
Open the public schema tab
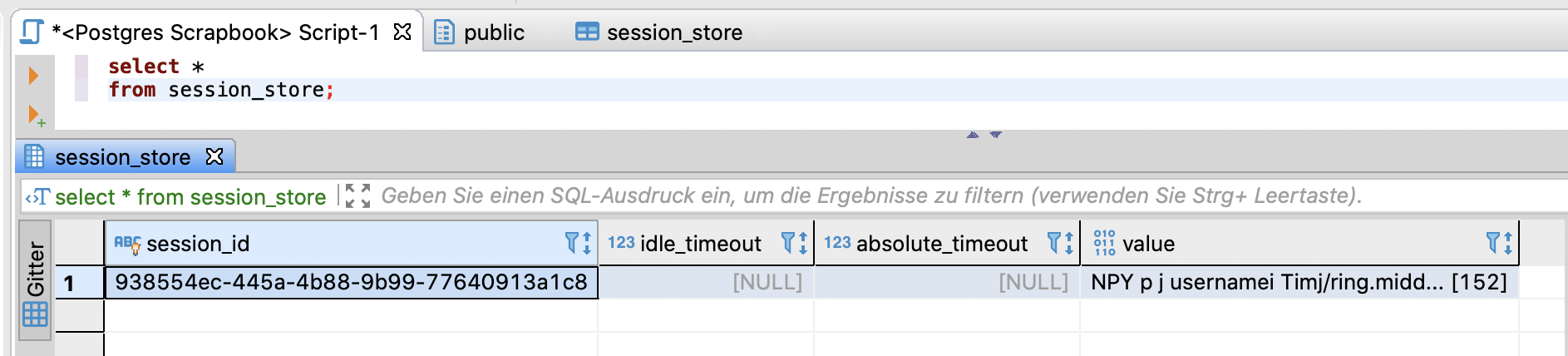click(x=480, y=32)
